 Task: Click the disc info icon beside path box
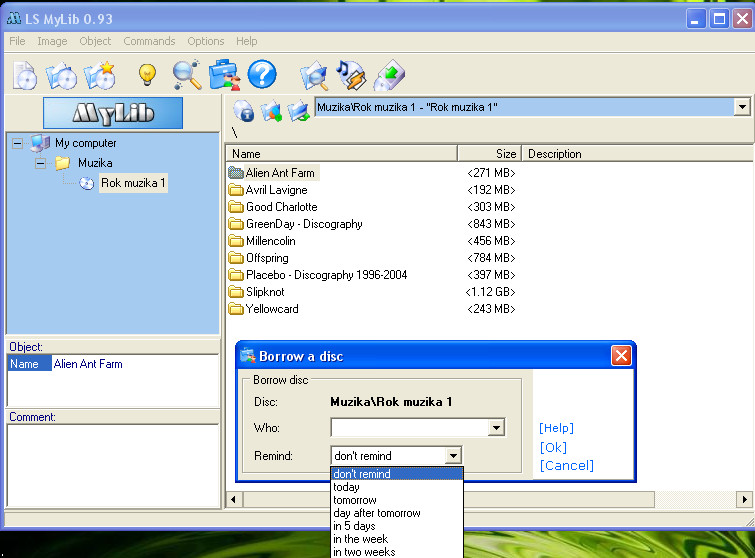coord(244,111)
